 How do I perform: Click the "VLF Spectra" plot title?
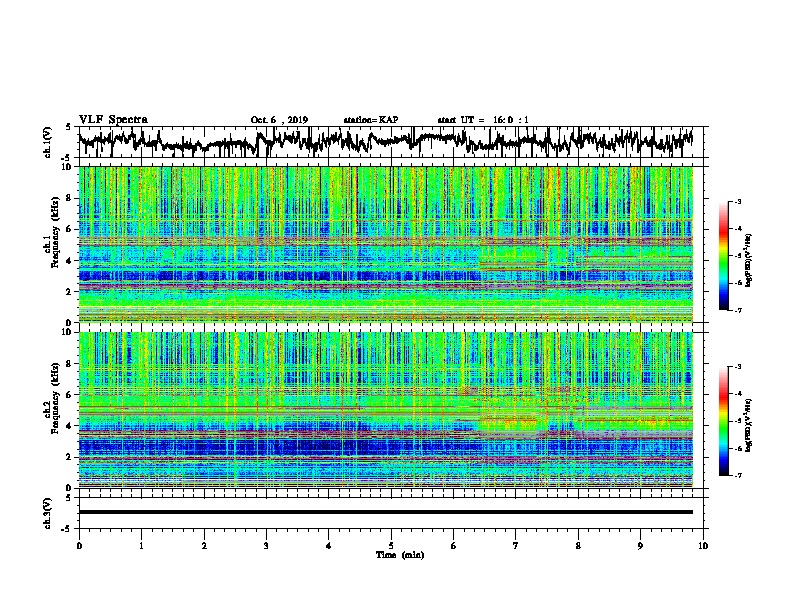click(113, 120)
